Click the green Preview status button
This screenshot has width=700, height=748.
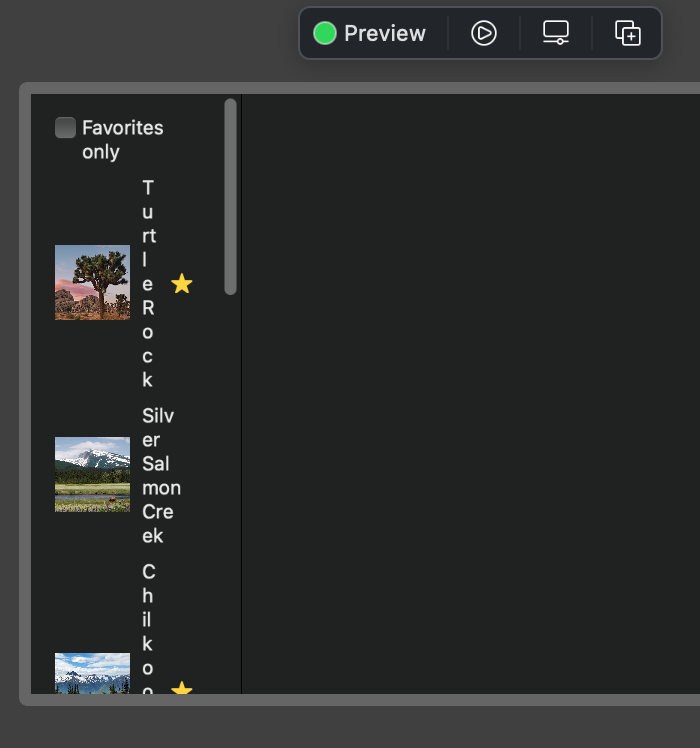(369, 33)
